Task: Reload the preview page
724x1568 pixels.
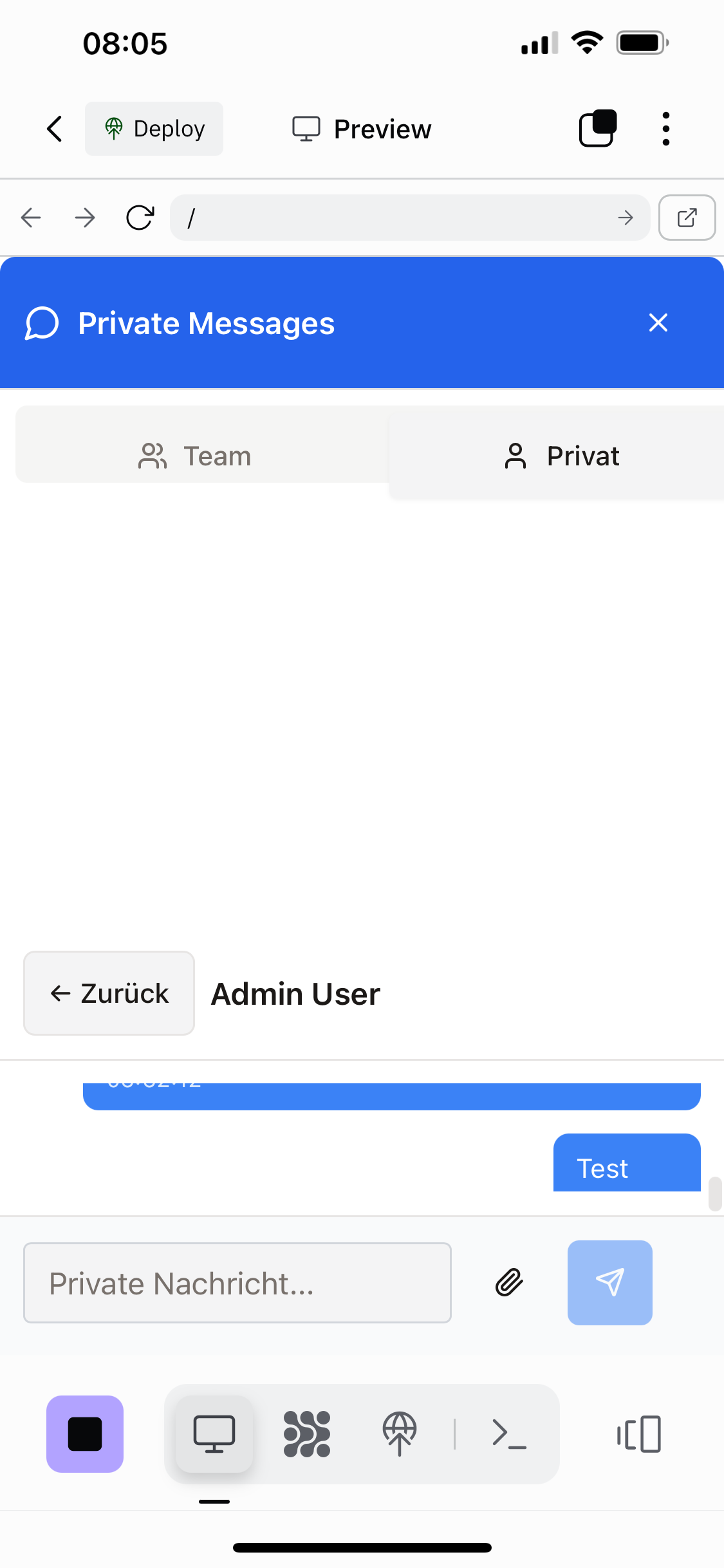Action: point(140,218)
